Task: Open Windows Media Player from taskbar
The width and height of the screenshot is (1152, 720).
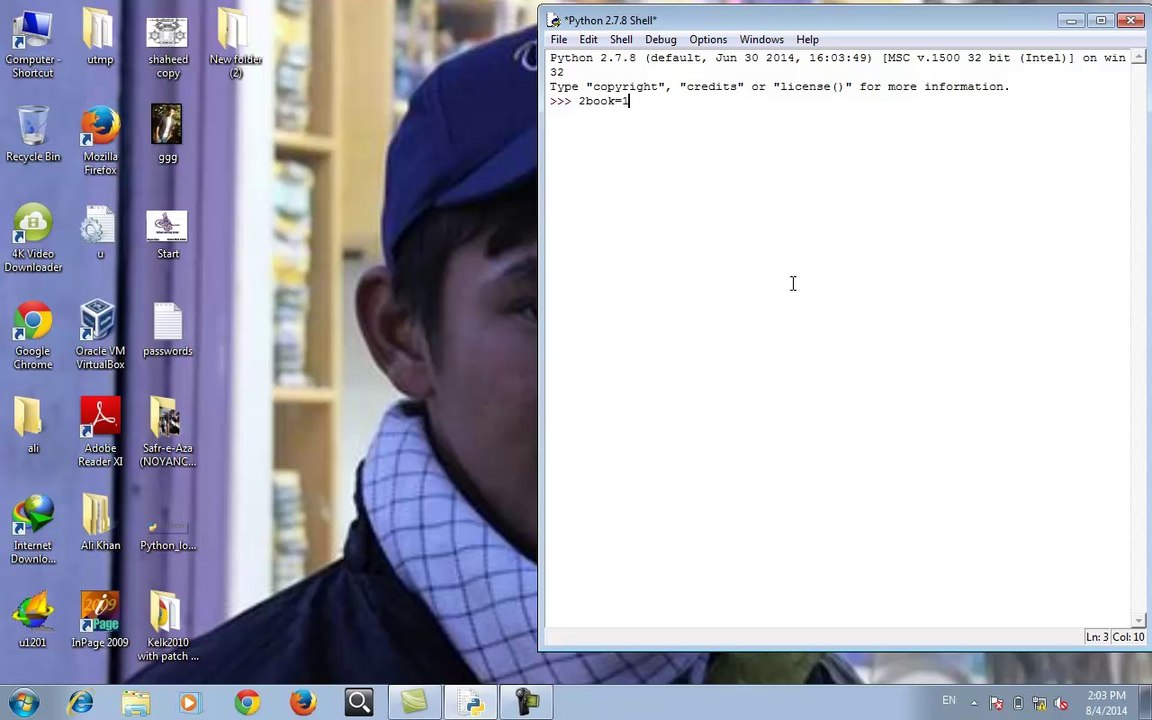Action: coord(190,703)
